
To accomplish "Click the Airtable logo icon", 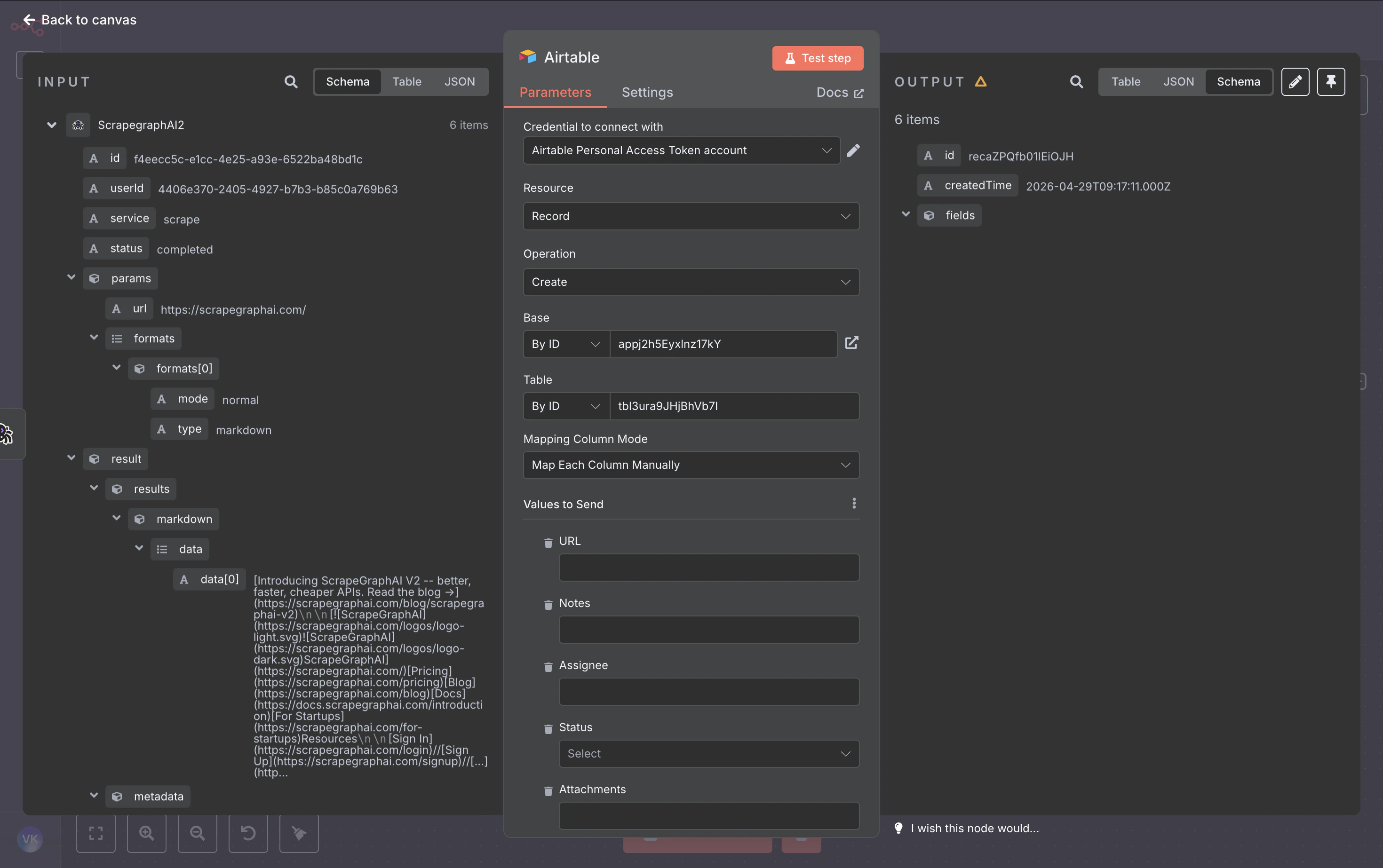I will tap(528, 57).
